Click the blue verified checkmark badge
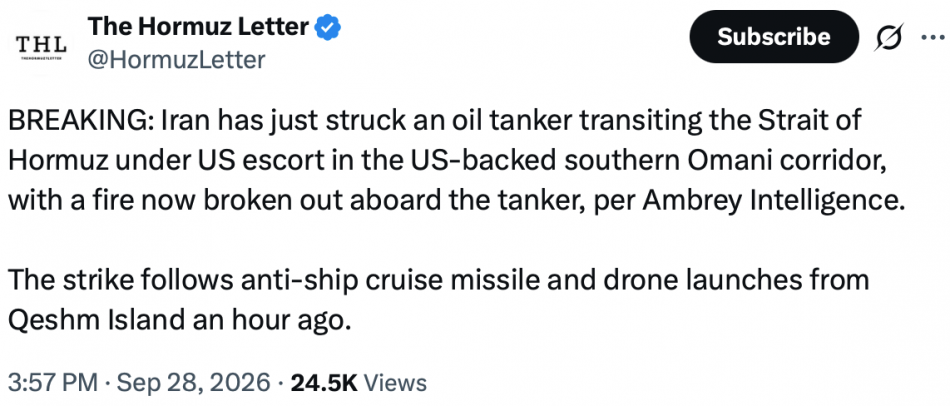This screenshot has width=950, height=406. point(329,28)
